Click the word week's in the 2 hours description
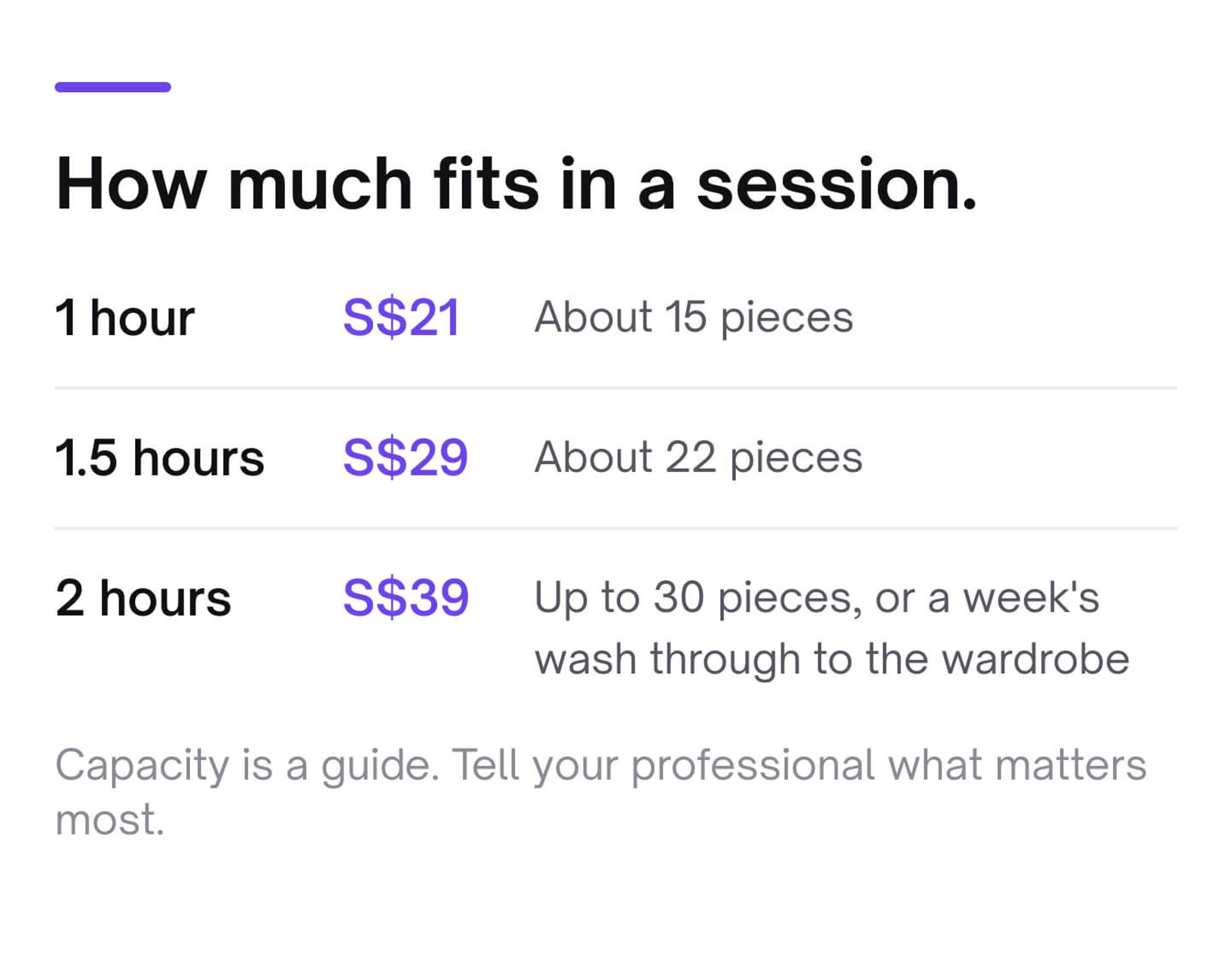The height and width of the screenshot is (954, 1232). coord(1031,598)
